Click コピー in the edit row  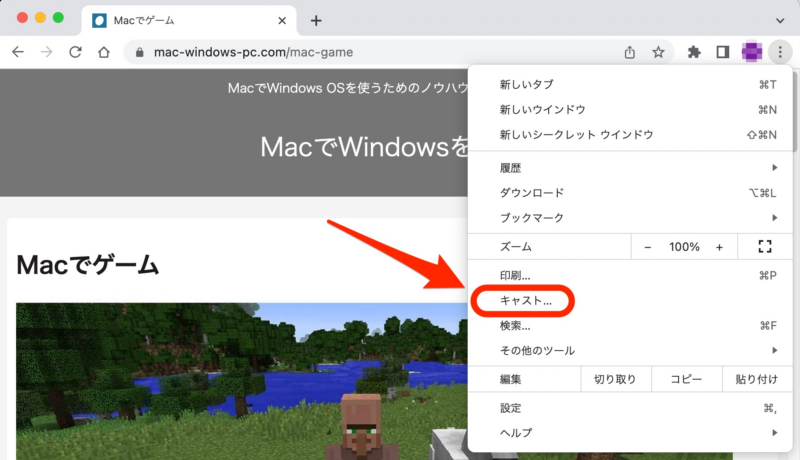click(x=686, y=379)
